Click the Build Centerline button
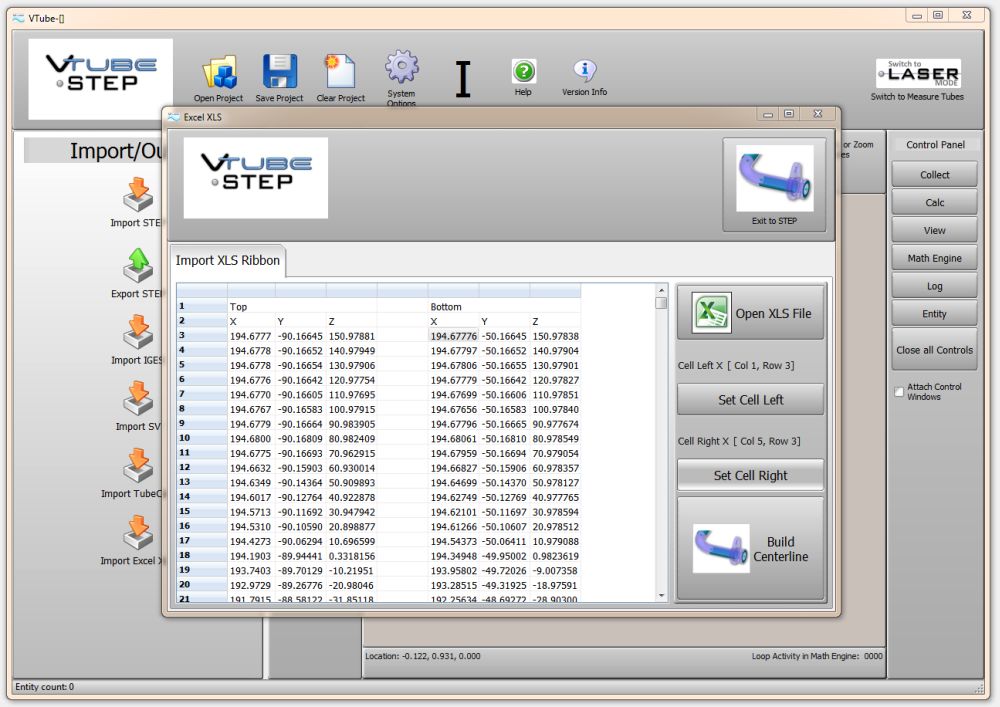This screenshot has height=707, width=1000. (750, 549)
